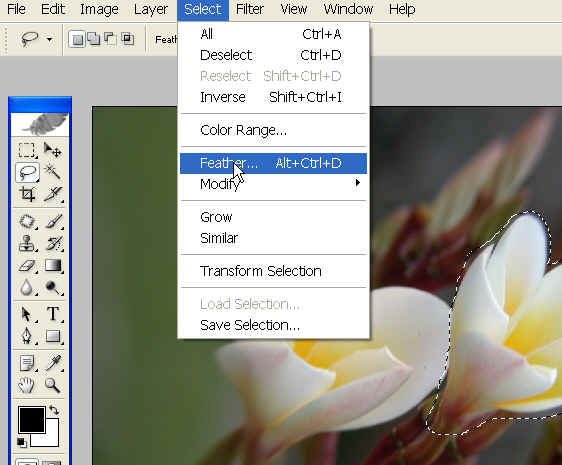562x465 pixels.
Task: Choose Inverse from the Select menu
Action: [273, 97]
